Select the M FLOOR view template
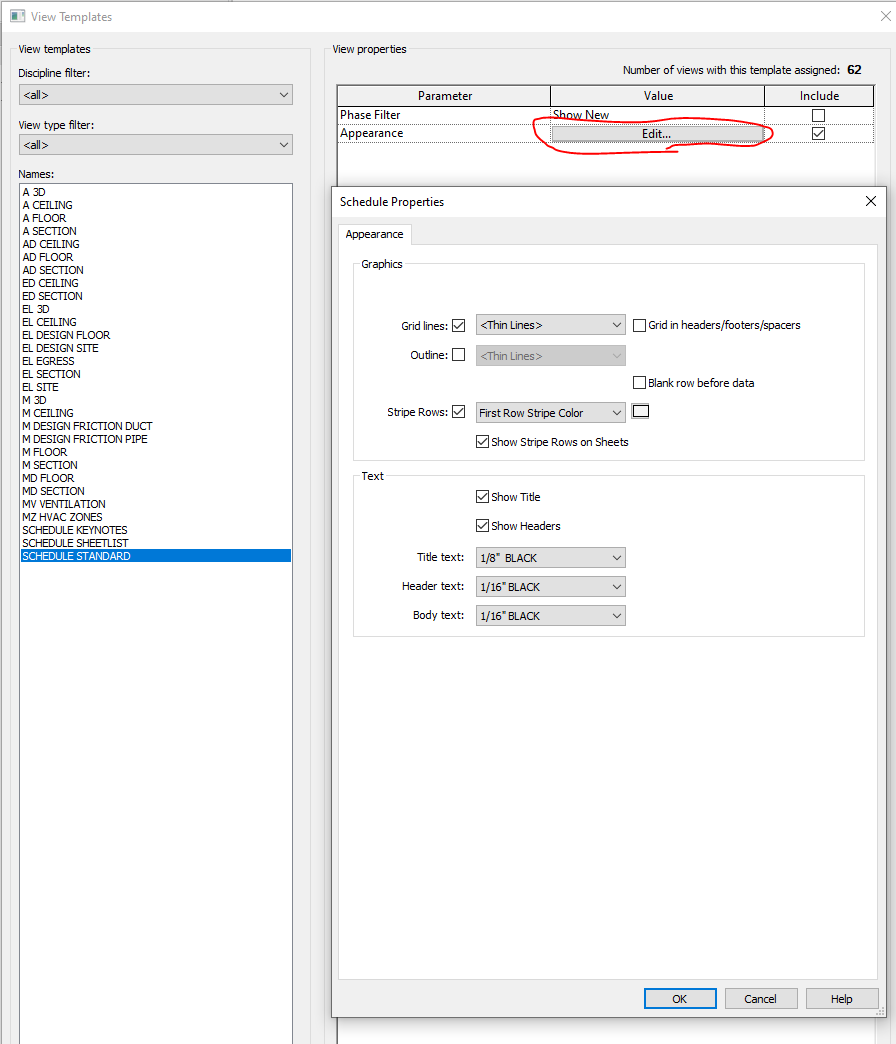 (x=44, y=451)
